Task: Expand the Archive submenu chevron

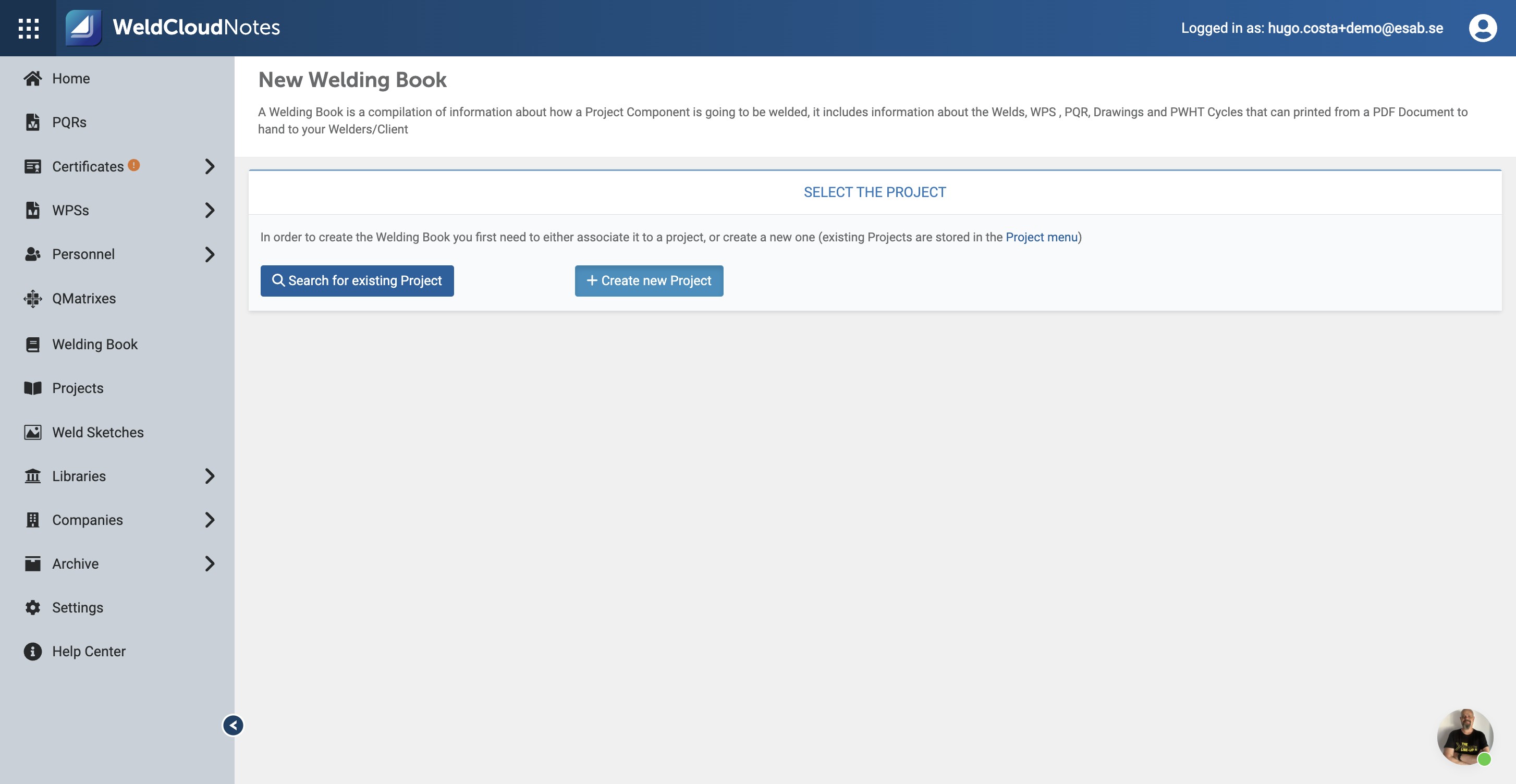Action: tap(210, 563)
